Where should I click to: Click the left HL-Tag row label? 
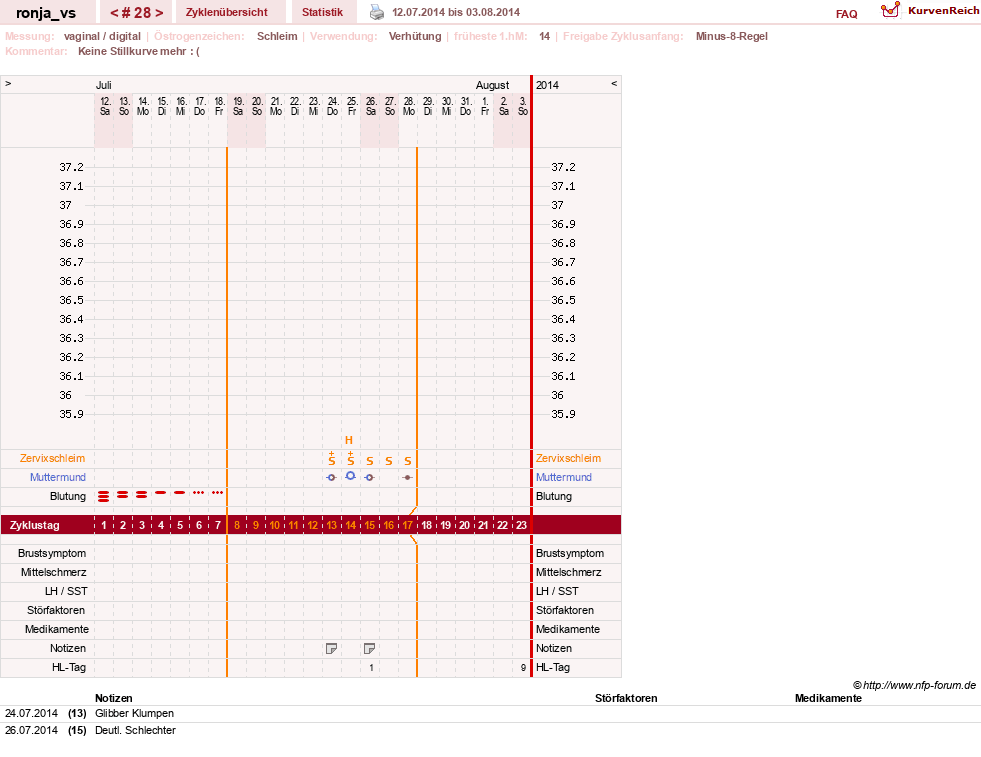[x=69, y=668]
